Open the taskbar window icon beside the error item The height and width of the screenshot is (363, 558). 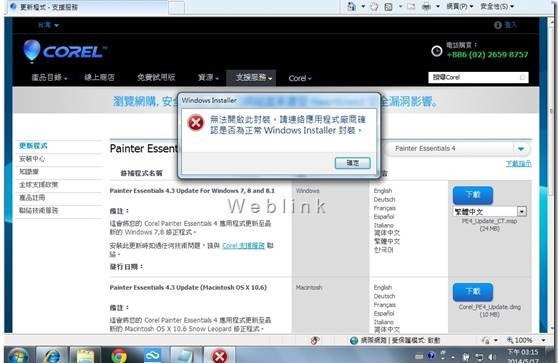pyautogui.click(x=186, y=355)
